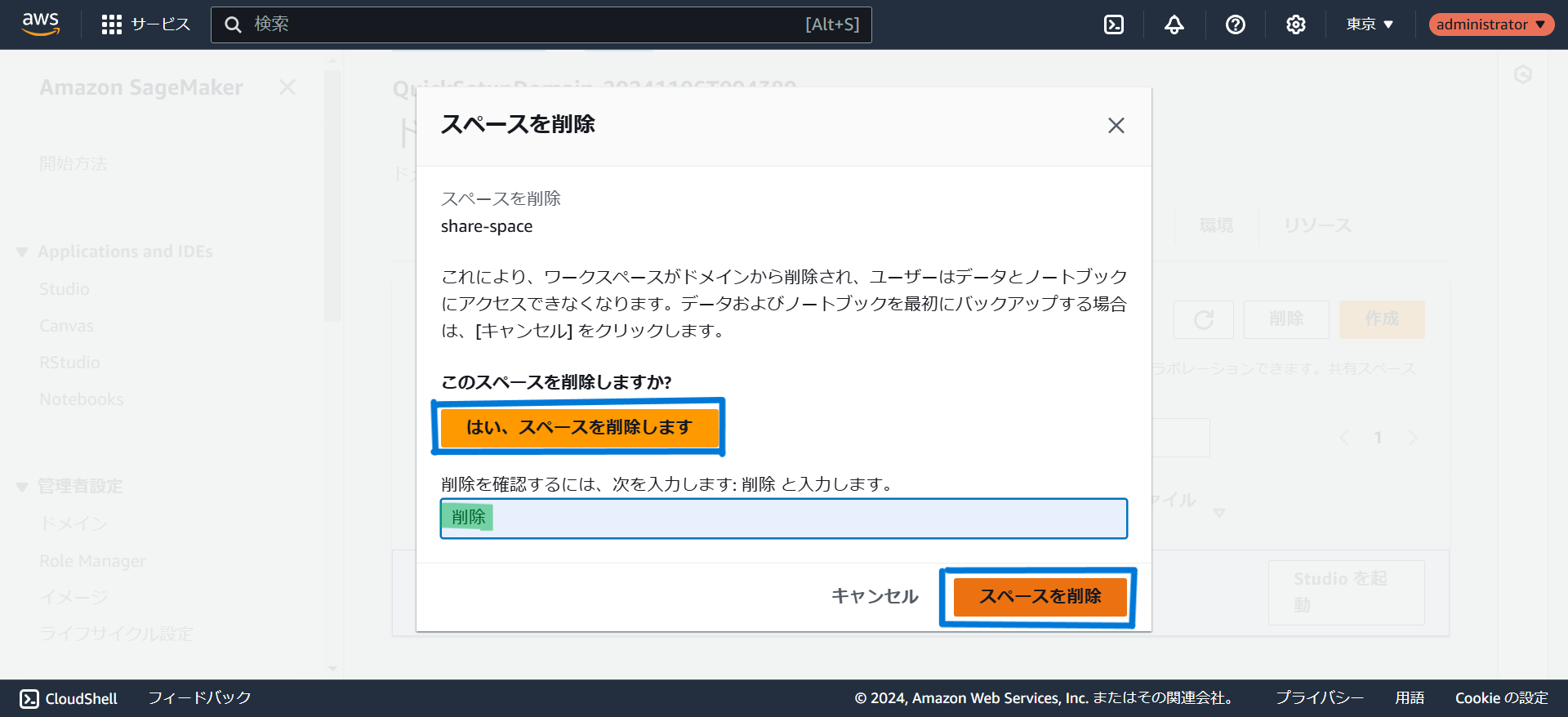Open フィードバック link in footer

(199, 698)
